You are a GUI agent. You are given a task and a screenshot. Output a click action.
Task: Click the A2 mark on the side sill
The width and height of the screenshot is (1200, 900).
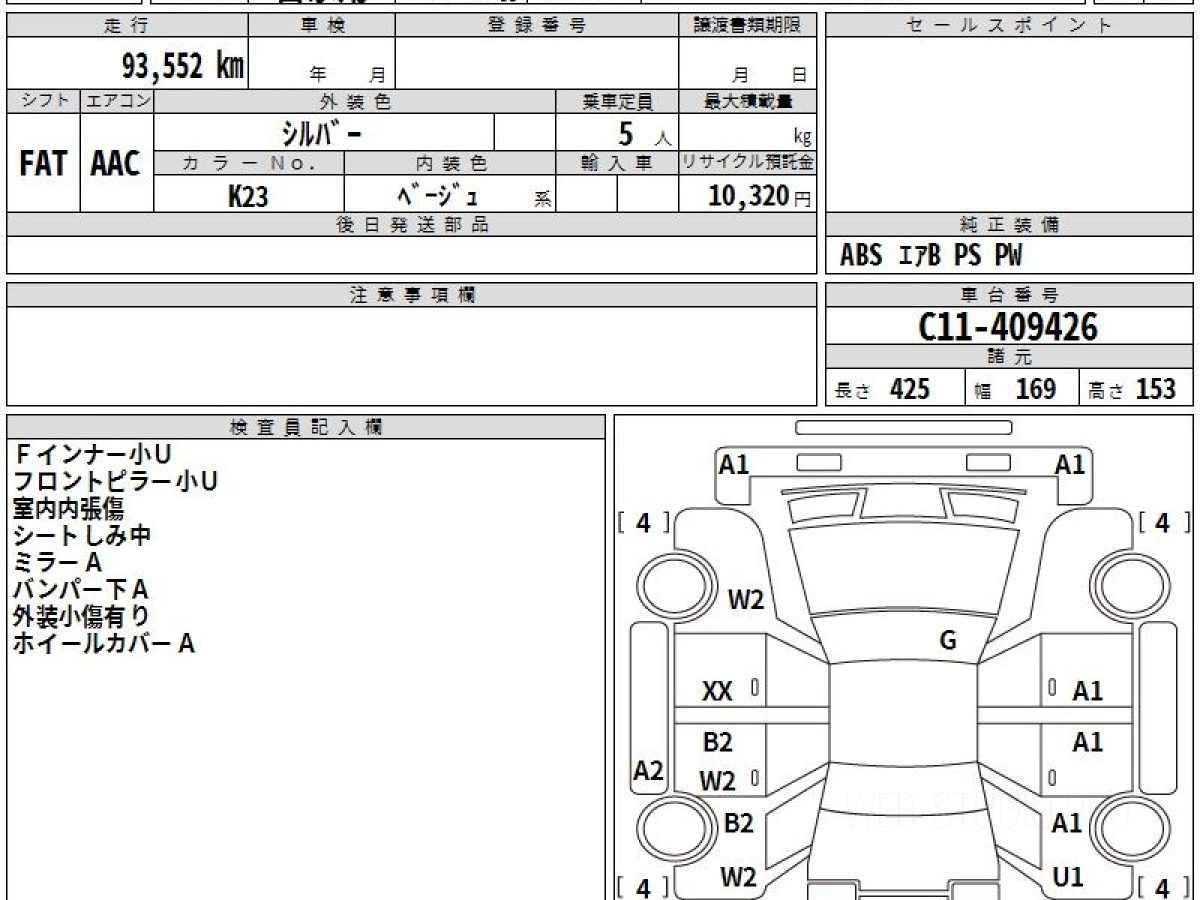point(649,770)
